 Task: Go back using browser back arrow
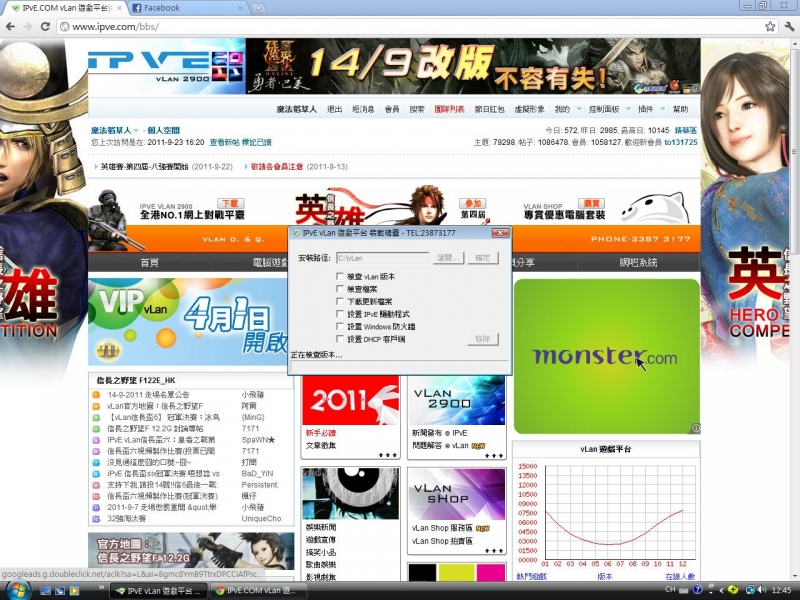(x=11, y=27)
